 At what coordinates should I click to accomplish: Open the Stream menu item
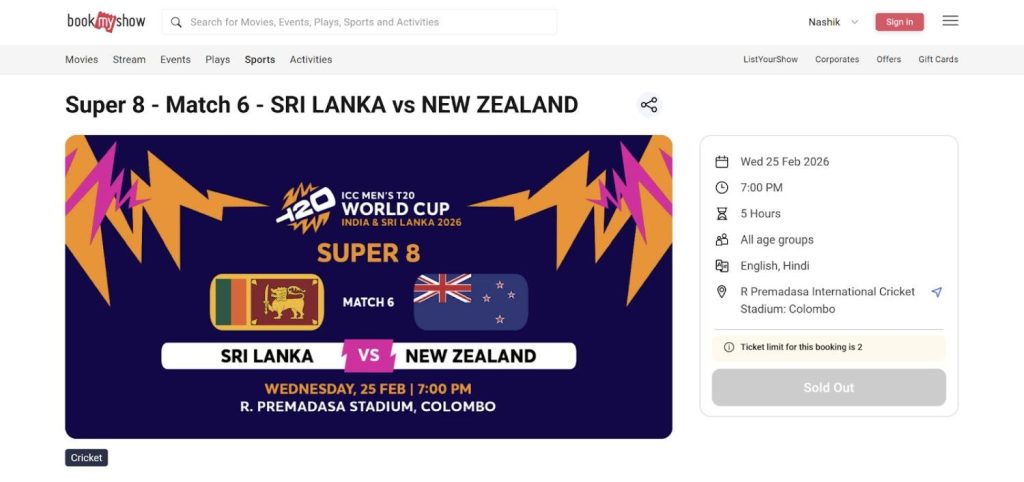(129, 60)
